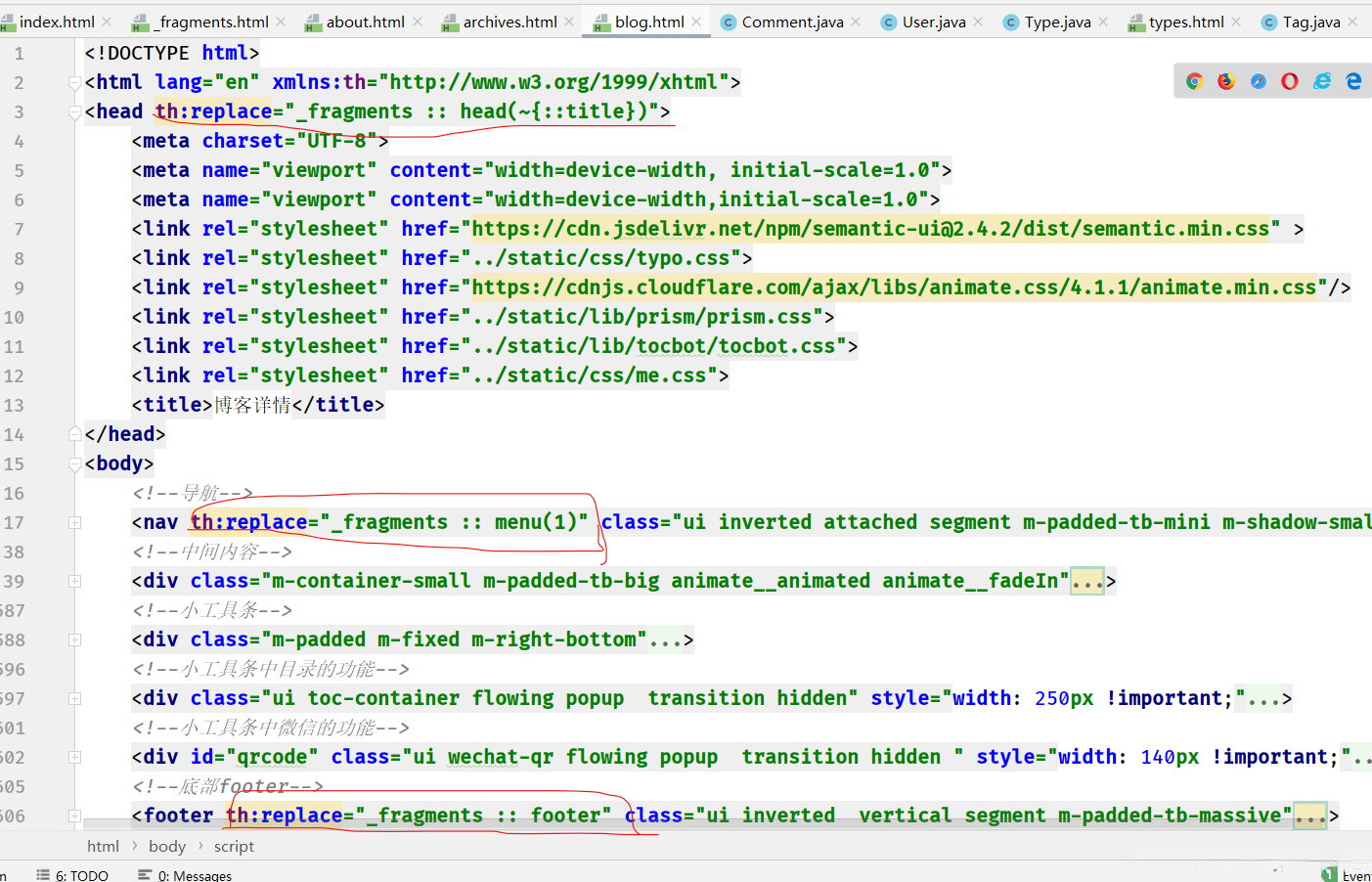Close the Tag.java editor tab
The height and width of the screenshot is (882, 1372).
[1352, 22]
